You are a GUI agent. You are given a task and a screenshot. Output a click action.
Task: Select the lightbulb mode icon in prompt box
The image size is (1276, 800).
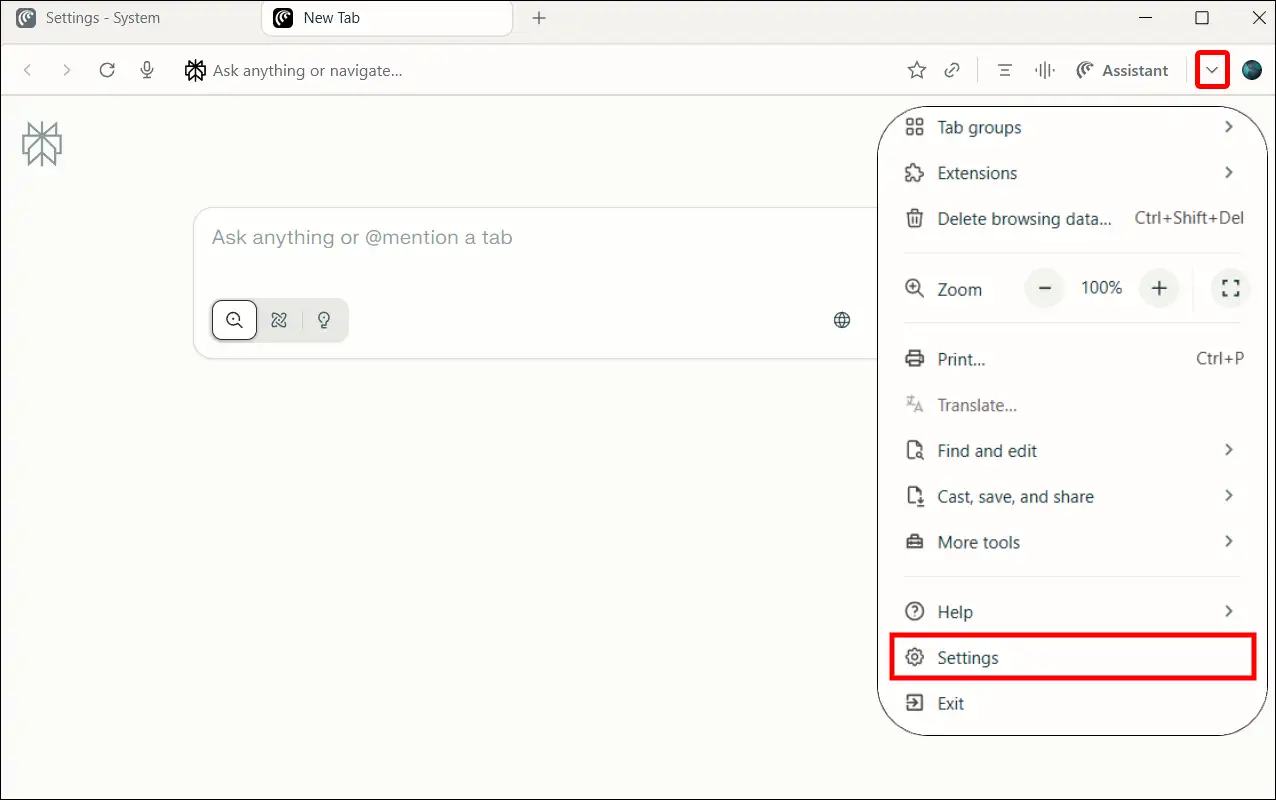click(324, 320)
